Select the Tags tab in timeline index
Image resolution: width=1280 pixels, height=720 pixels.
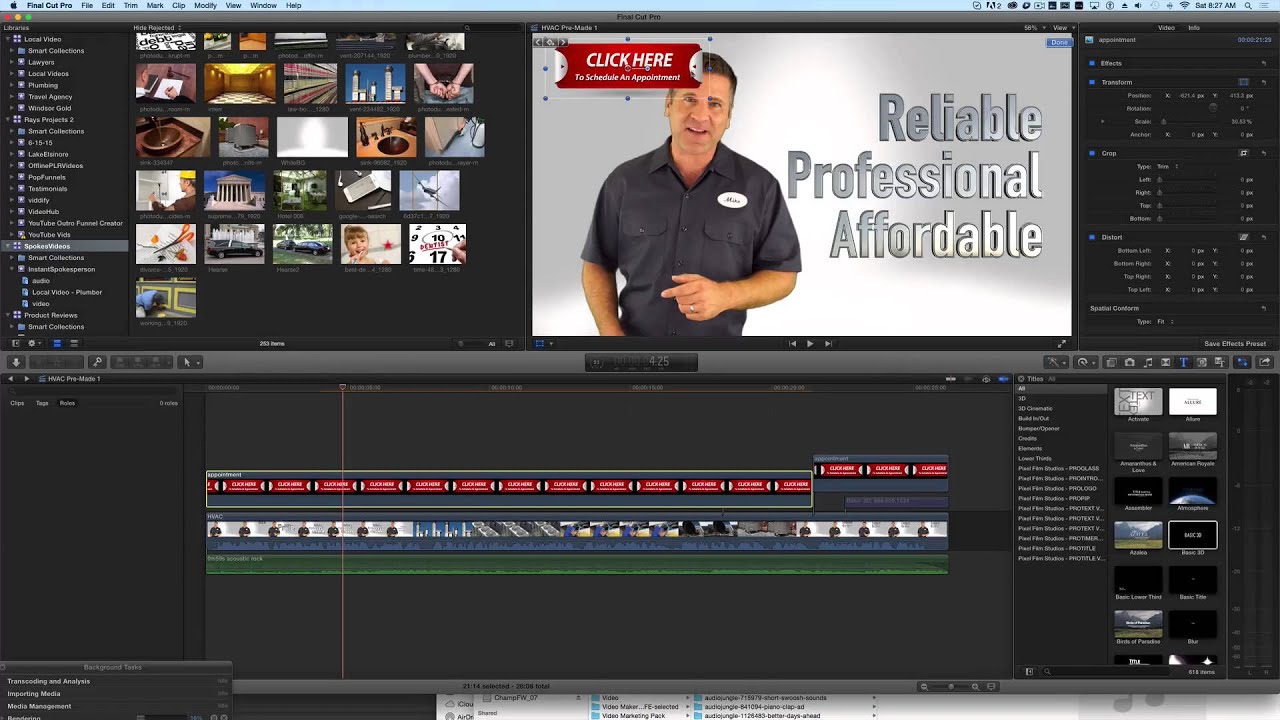(42, 403)
